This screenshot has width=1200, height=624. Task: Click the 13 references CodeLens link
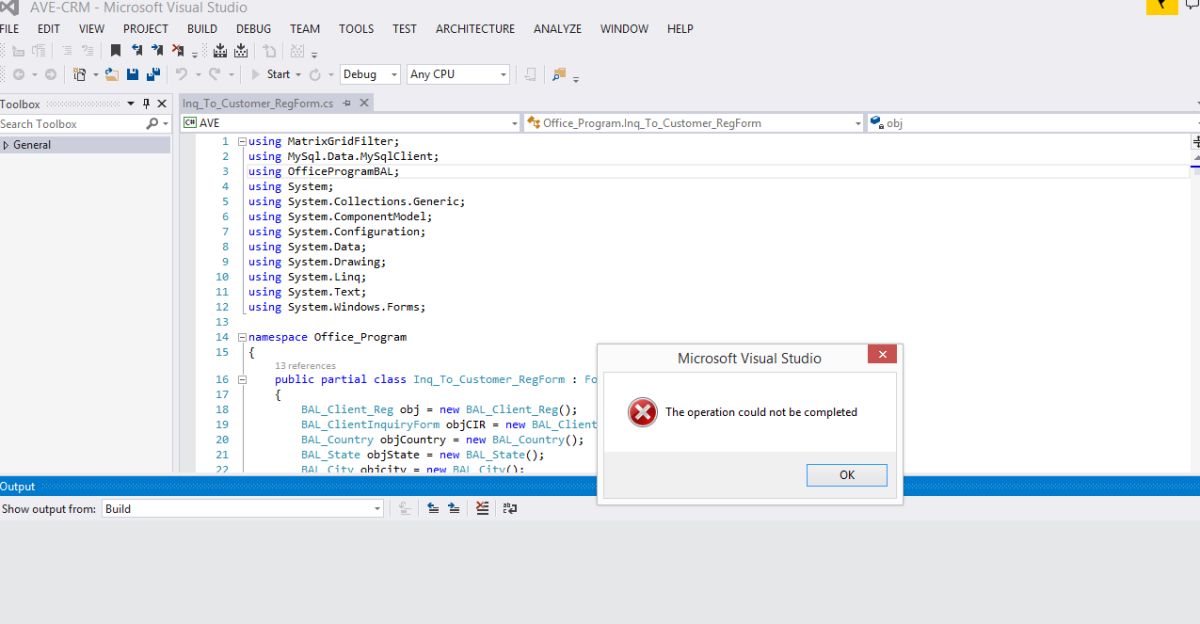305,366
